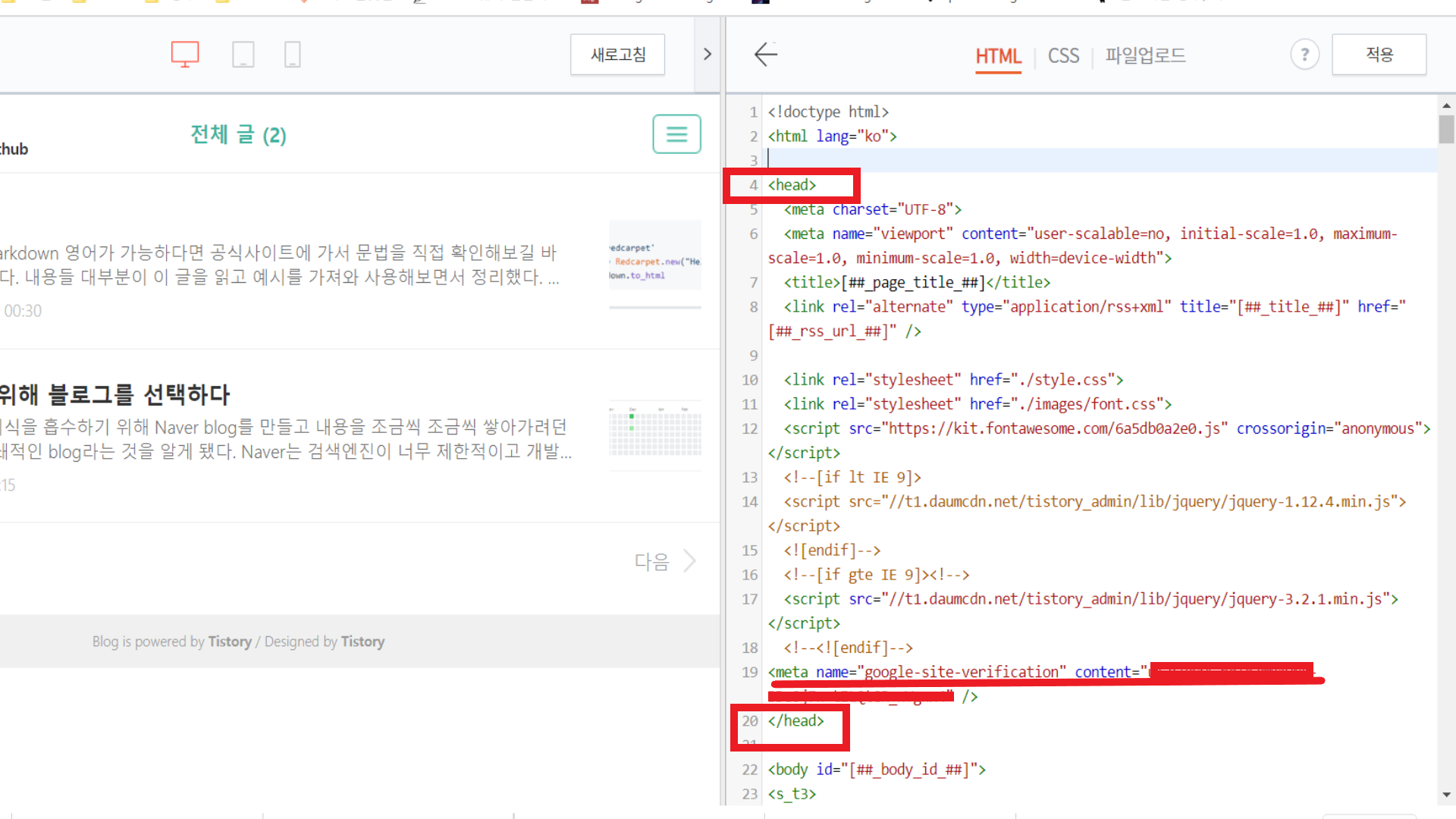Place cursor on empty line 3

point(1062,160)
